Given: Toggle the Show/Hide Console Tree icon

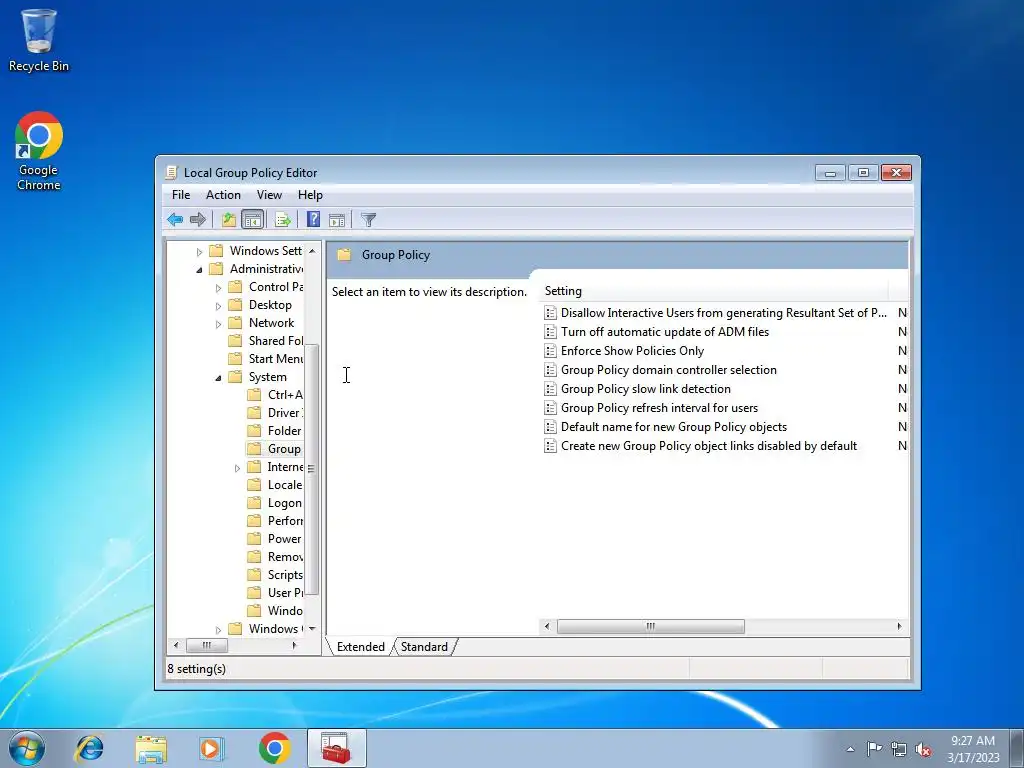Looking at the screenshot, I should pos(252,219).
